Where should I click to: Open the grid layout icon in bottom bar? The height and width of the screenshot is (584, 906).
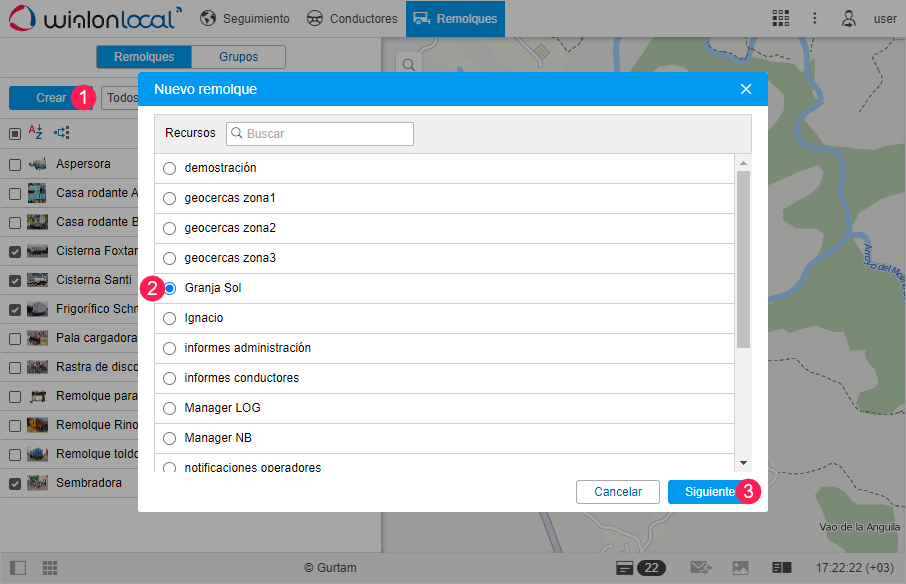coord(50,568)
